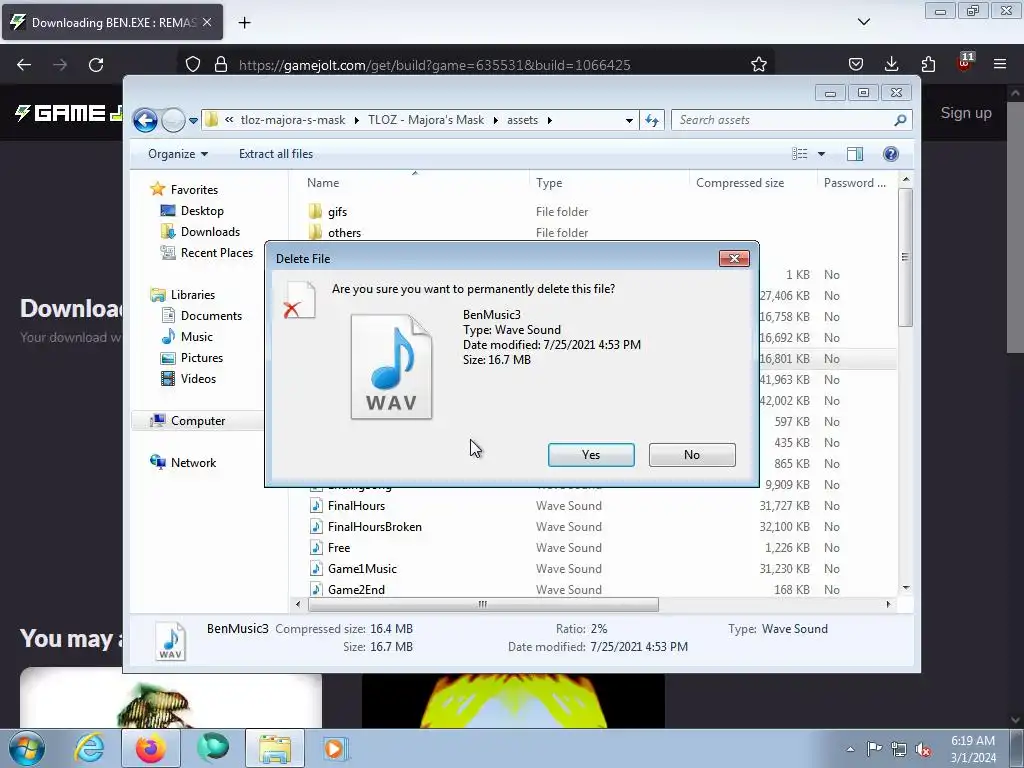Image resolution: width=1024 pixels, height=768 pixels.
Task: Click the file list scroll down arrow
Action: [x=906, y=588]
